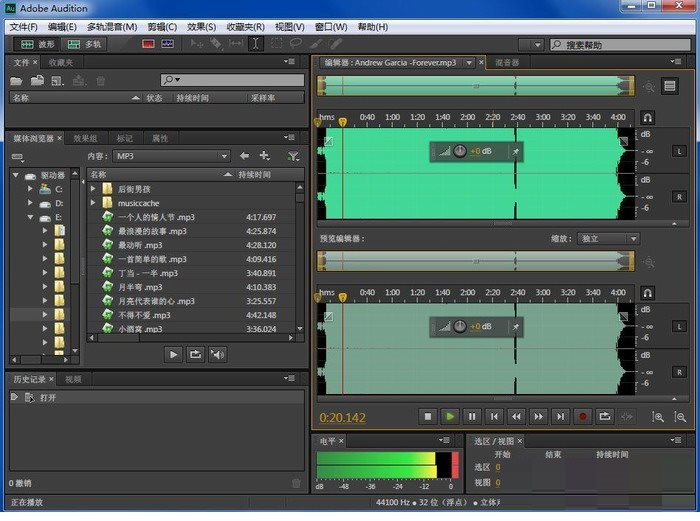Switch to Multitrack view button
The image size is (700, 521).
84,44
